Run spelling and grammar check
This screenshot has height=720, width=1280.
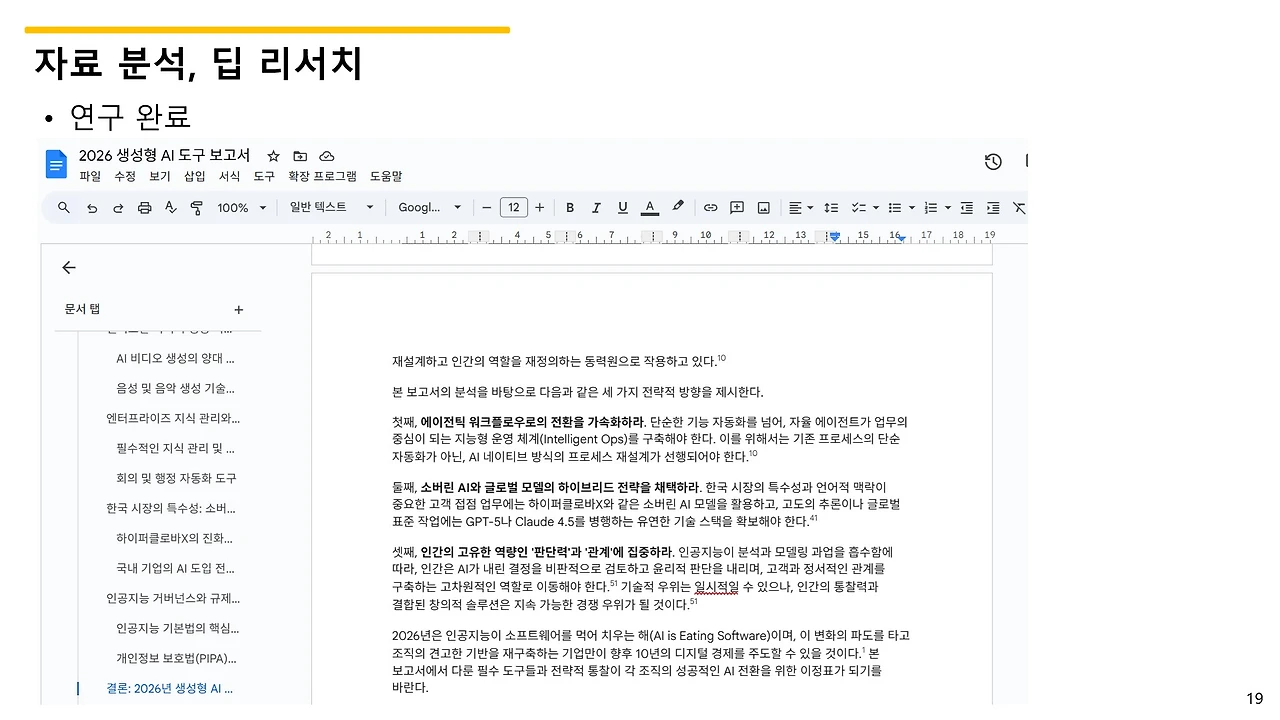point(170,207)
